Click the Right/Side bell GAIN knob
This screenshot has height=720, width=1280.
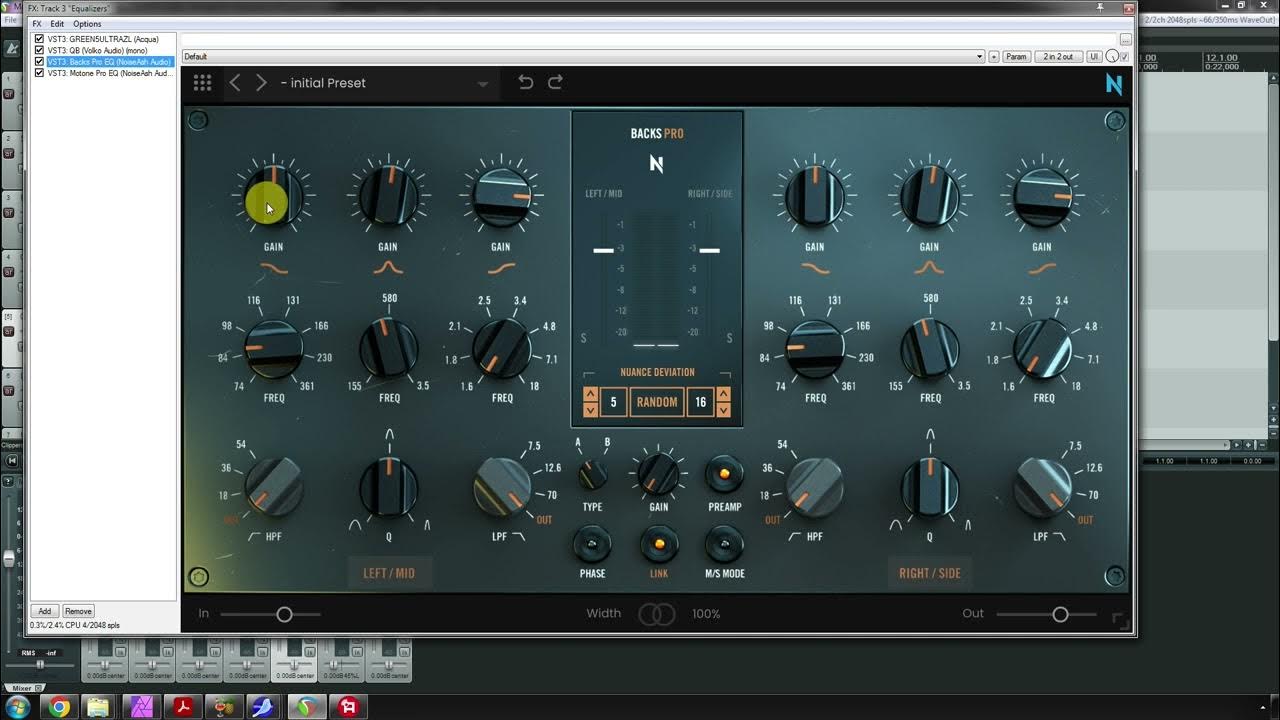click(x=929, y=195)
